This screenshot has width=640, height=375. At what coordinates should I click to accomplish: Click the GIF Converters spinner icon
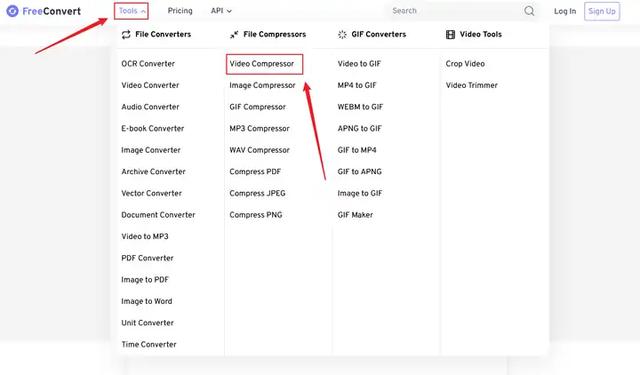[342, 35]
